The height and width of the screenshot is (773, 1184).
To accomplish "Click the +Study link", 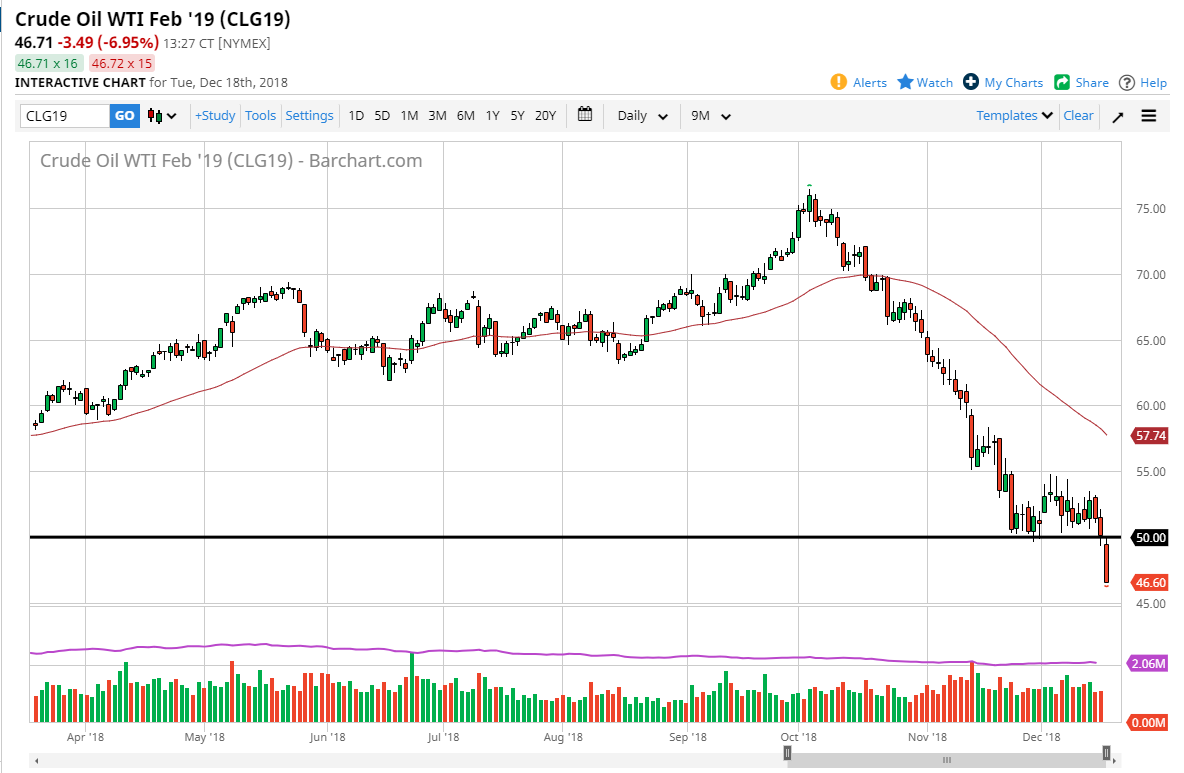I will tap(215, 115).
